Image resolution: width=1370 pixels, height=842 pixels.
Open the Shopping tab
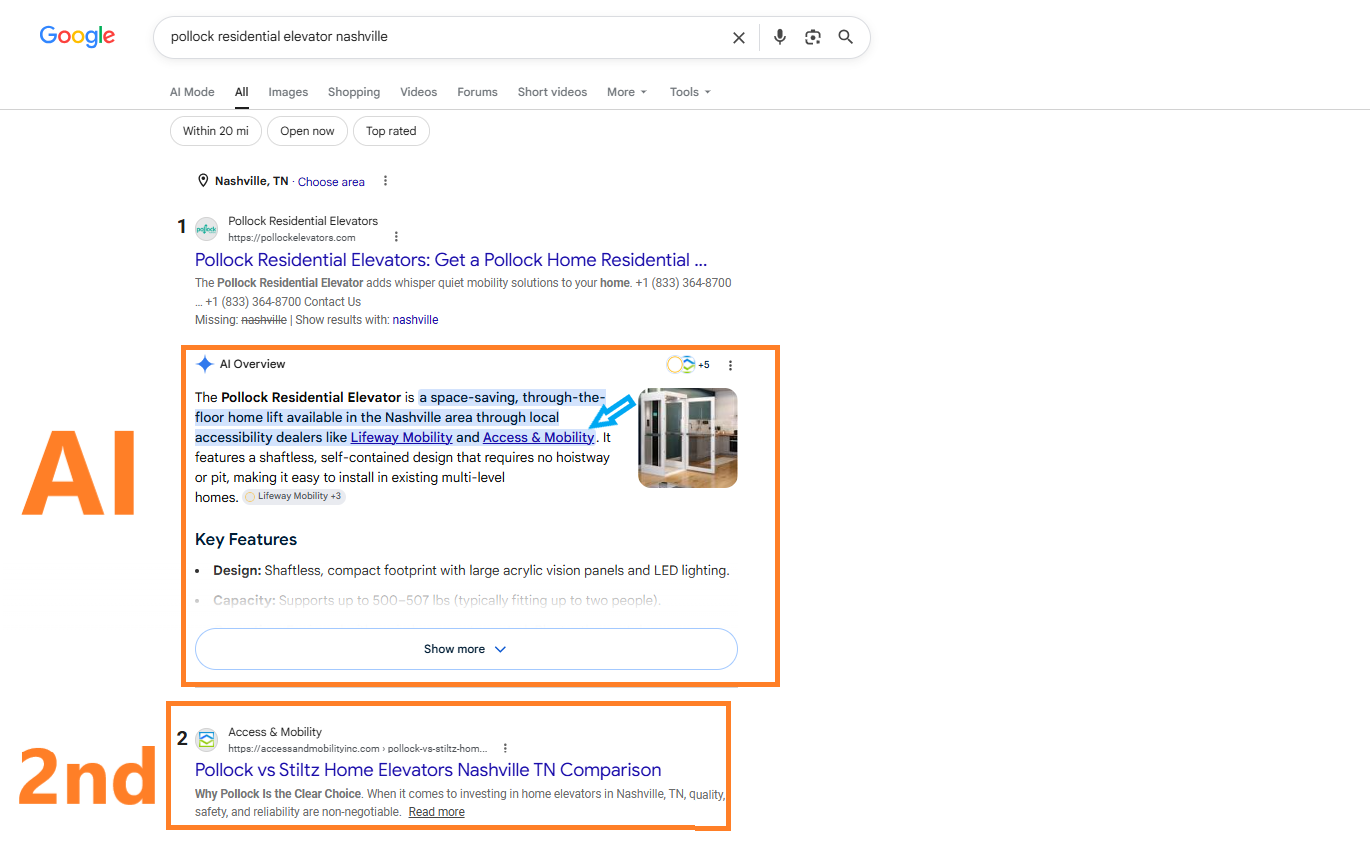pos(354,92)
